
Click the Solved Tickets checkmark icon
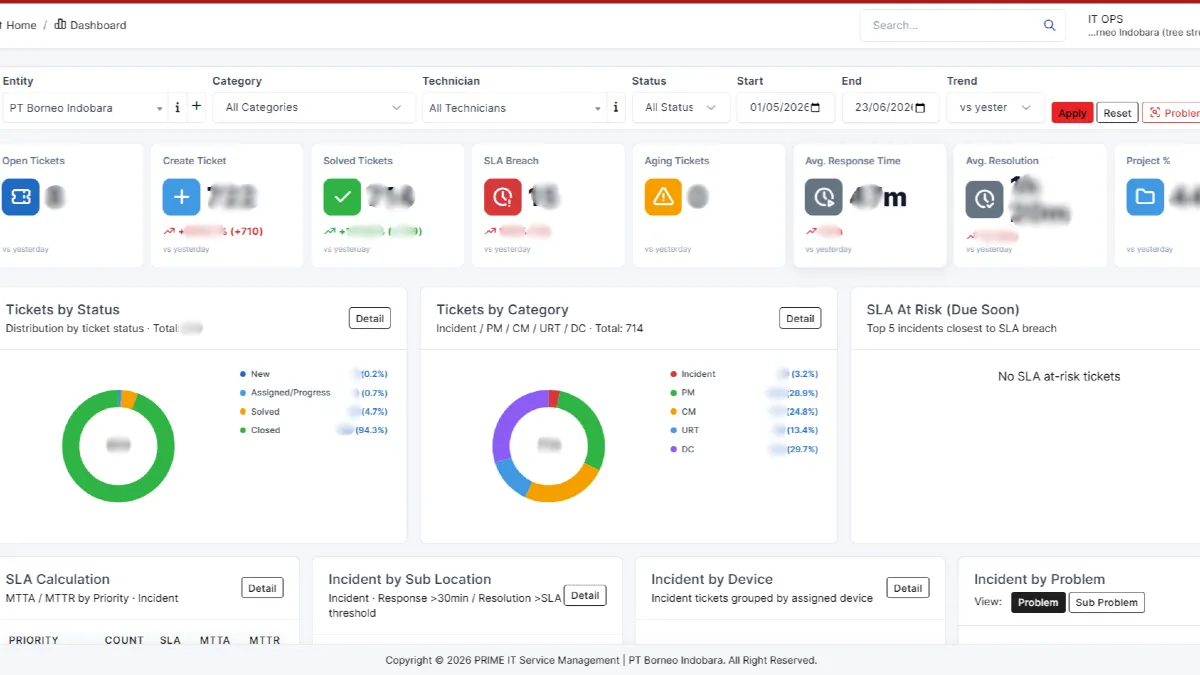coord(342,197)
